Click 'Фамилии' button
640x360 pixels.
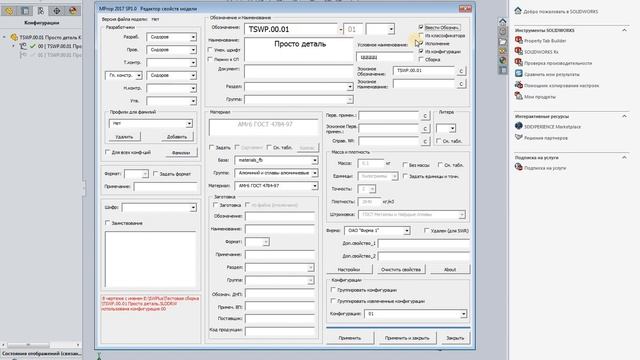click(x=181, y=153)
